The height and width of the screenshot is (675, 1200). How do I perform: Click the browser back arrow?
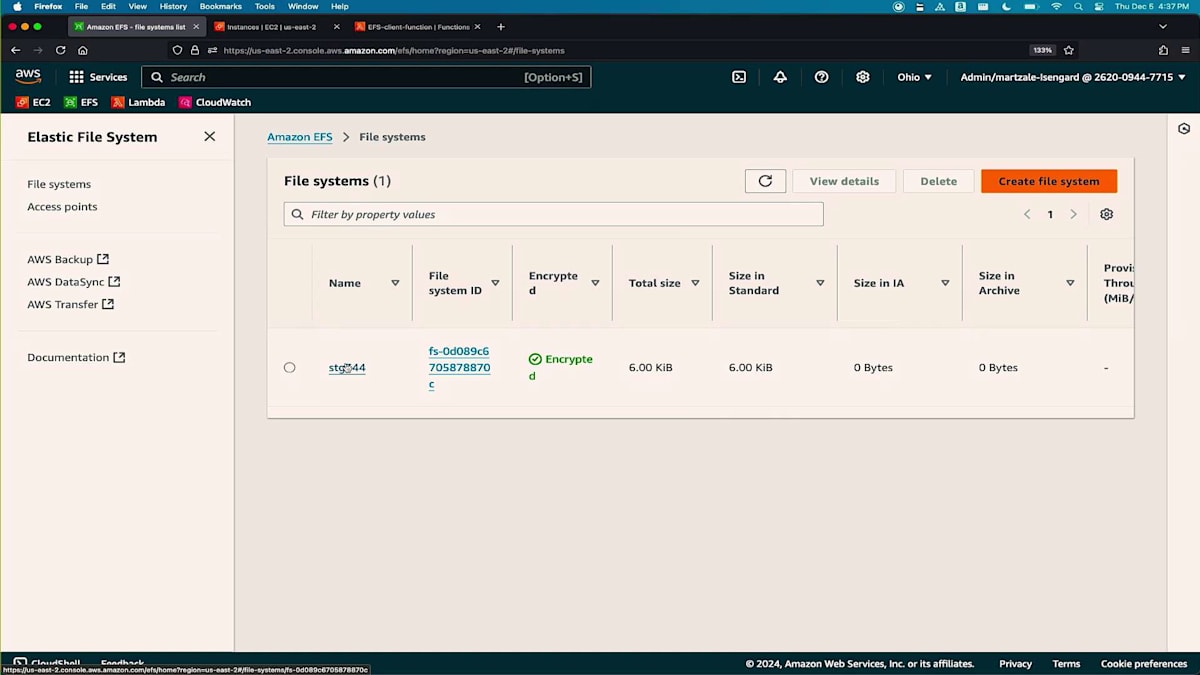(x=15, y=50)
